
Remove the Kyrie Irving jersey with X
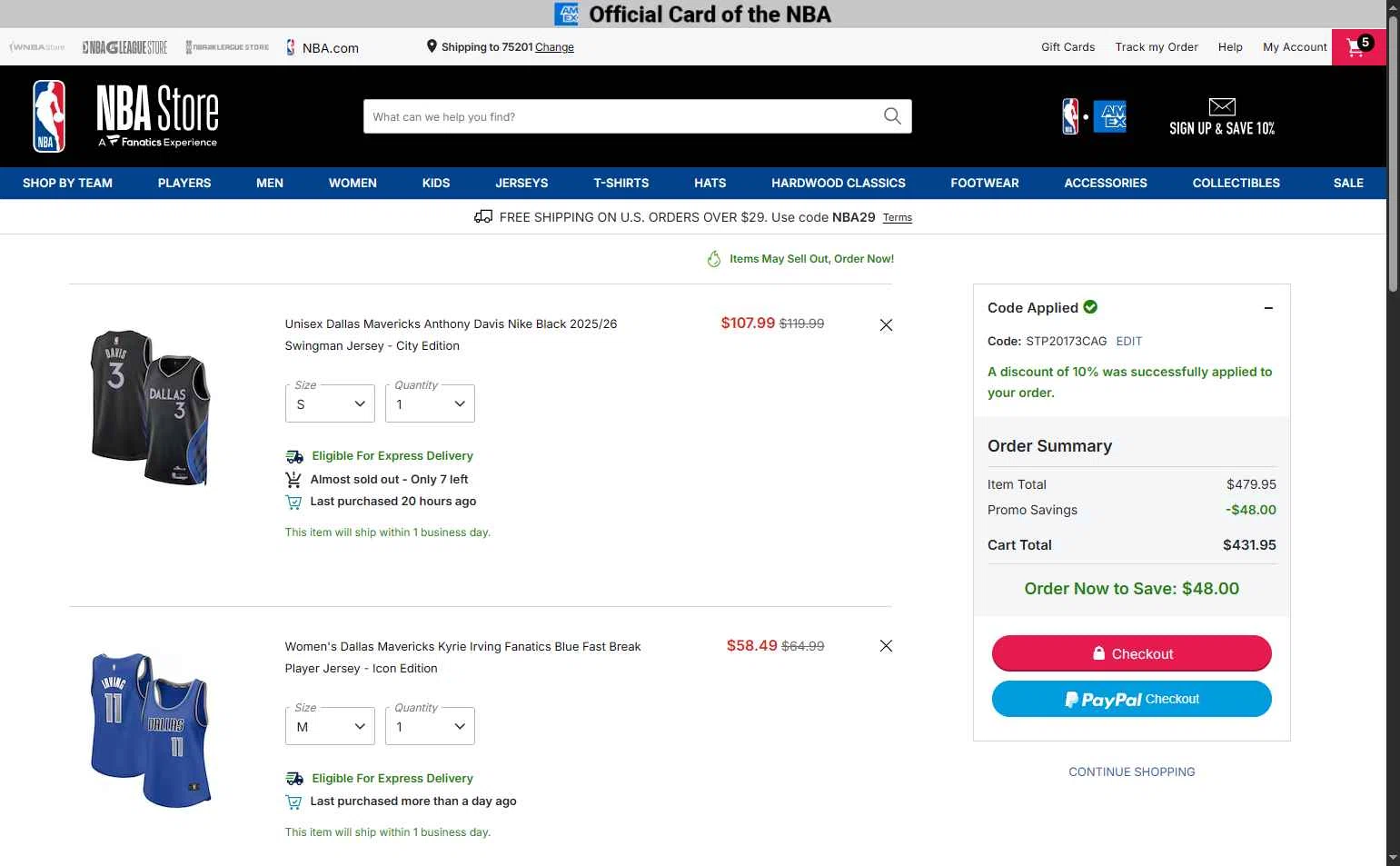click(x=886, y=645)
